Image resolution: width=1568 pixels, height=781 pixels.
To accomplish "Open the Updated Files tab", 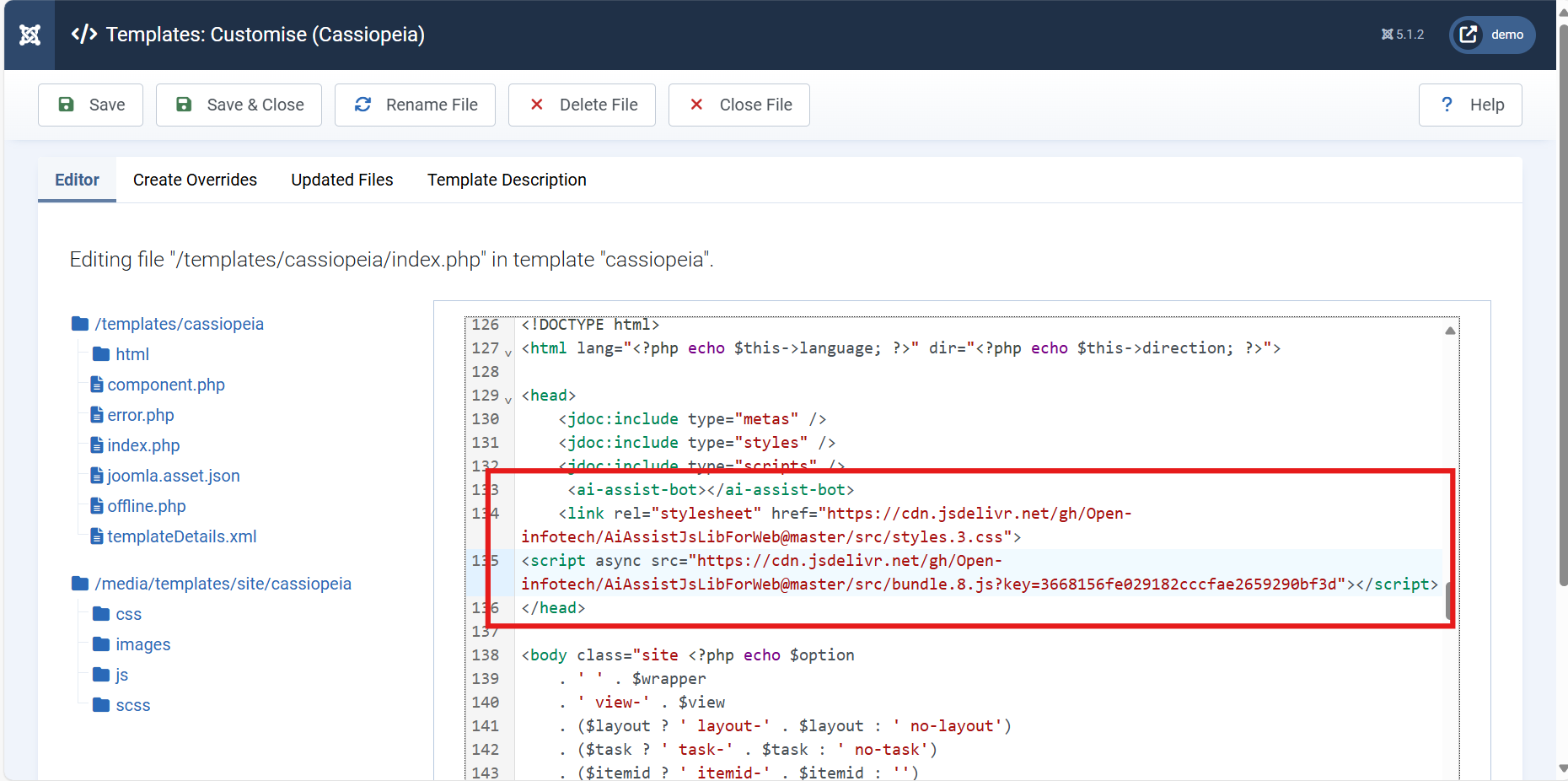I will (x=342, y=180).
